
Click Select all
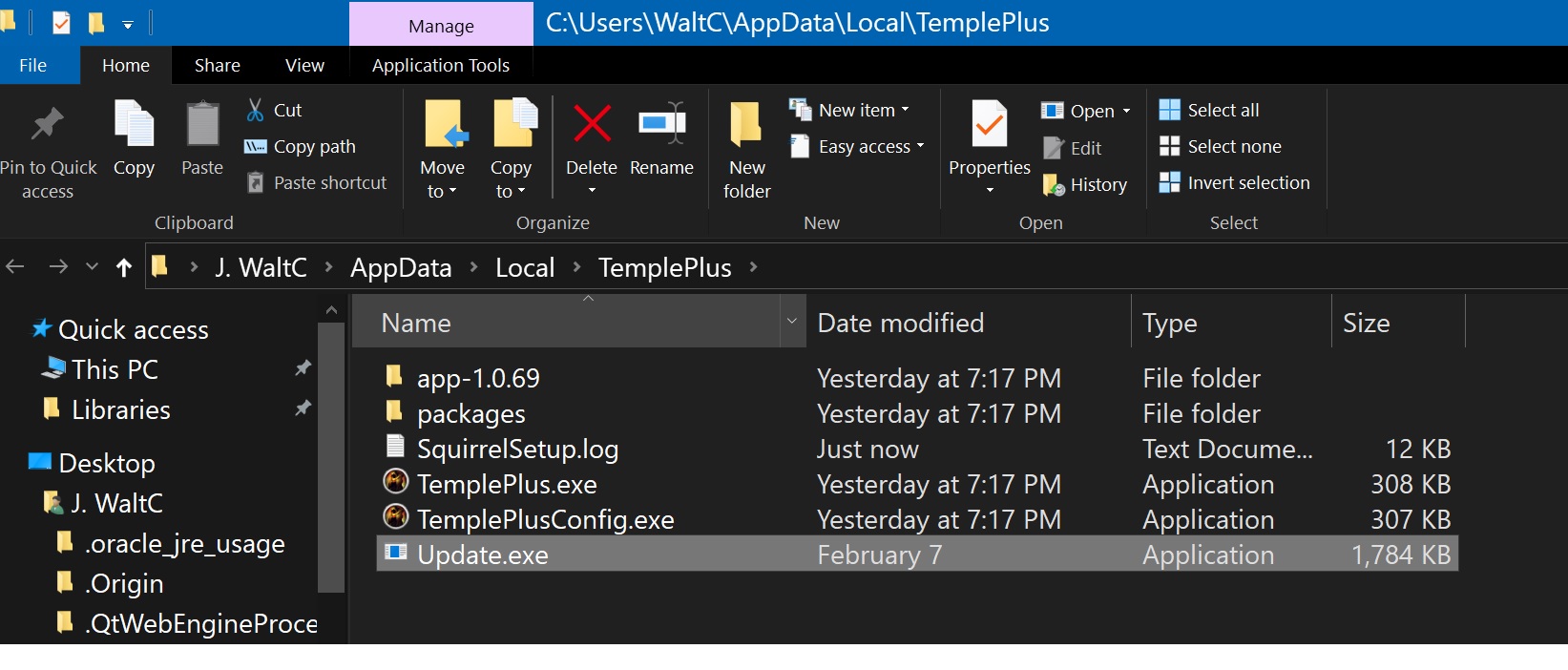(1209, 110)
